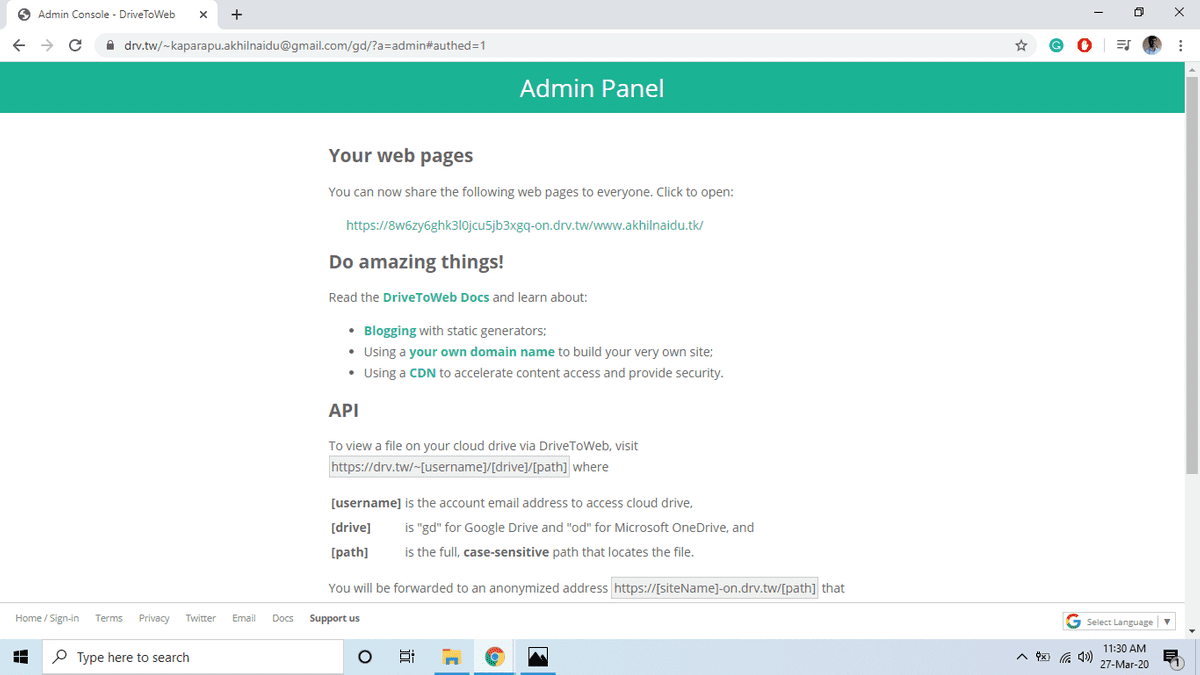This screenshot has width=1200, height=675.
Task: Open the Photos app taskbar icon
Action: point(538,657)
